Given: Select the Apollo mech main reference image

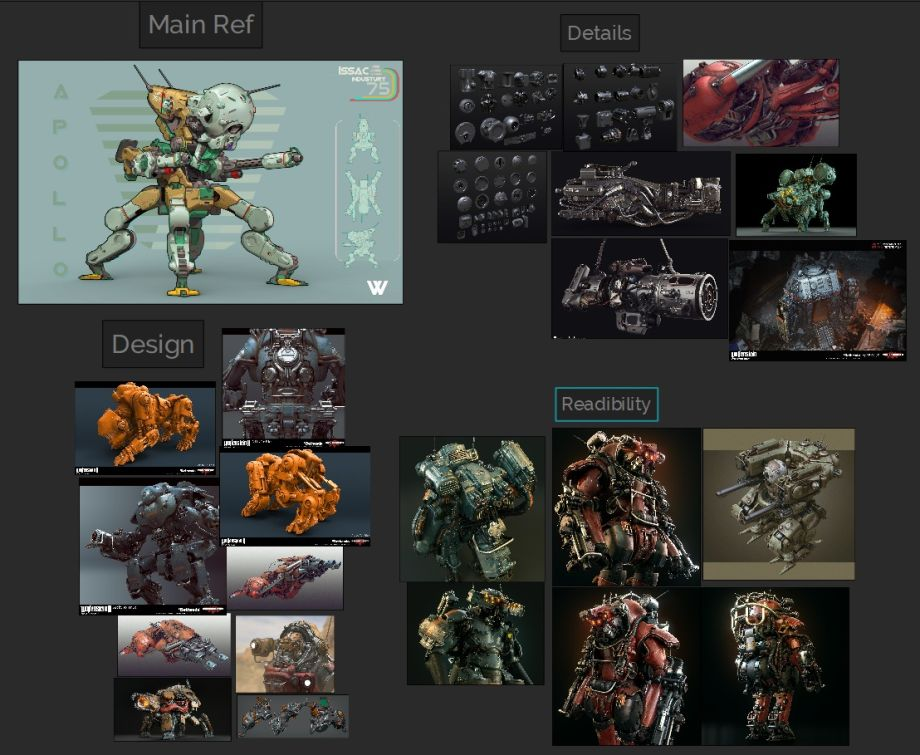Looking at the screenshot, I should (x=211, y=182).
